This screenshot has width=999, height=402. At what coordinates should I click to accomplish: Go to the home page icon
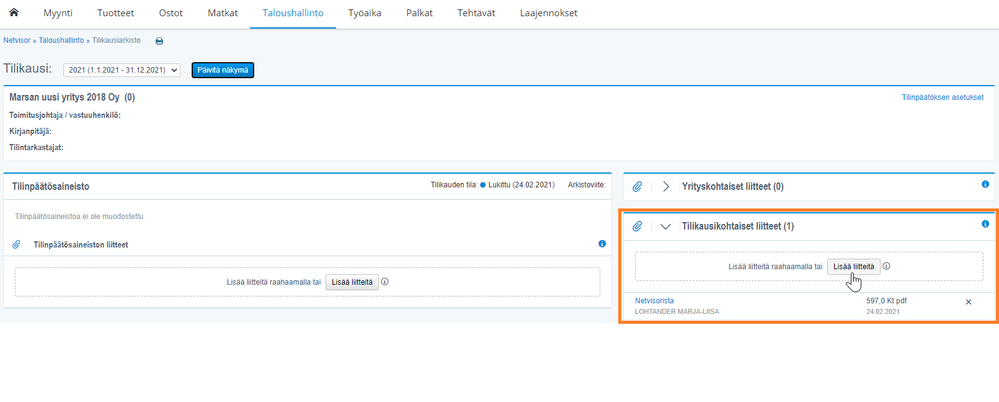[14, 13]
